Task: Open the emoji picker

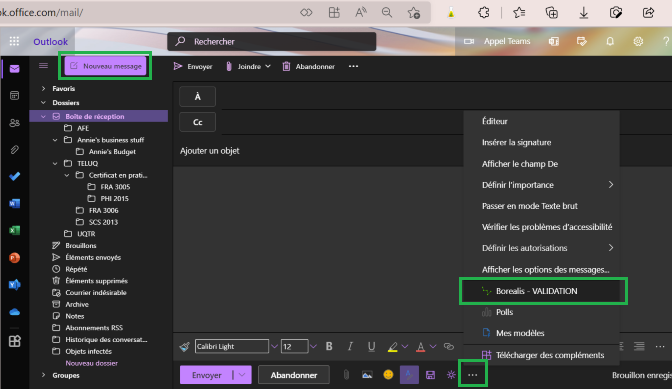Action: pyautogui.click(x=388, y=375)
